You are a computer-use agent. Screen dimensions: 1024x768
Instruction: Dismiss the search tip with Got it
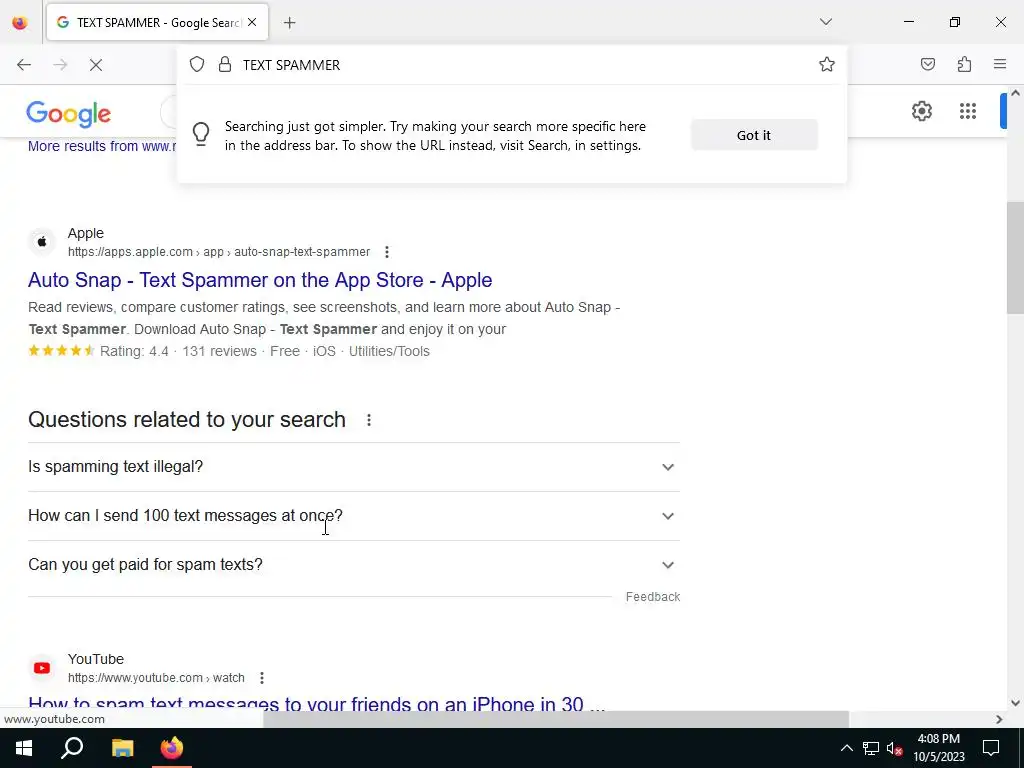click(754, 135)
